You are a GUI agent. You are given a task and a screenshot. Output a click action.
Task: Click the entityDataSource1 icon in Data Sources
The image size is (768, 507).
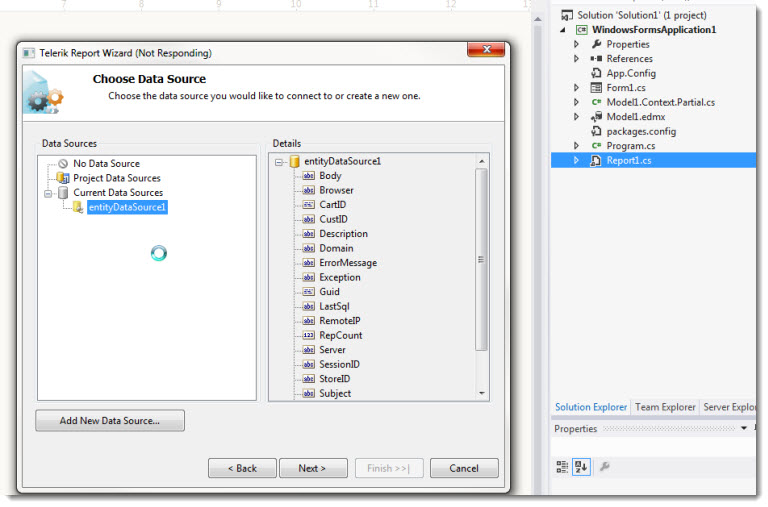pyautogui.click(x=78, y=207)
